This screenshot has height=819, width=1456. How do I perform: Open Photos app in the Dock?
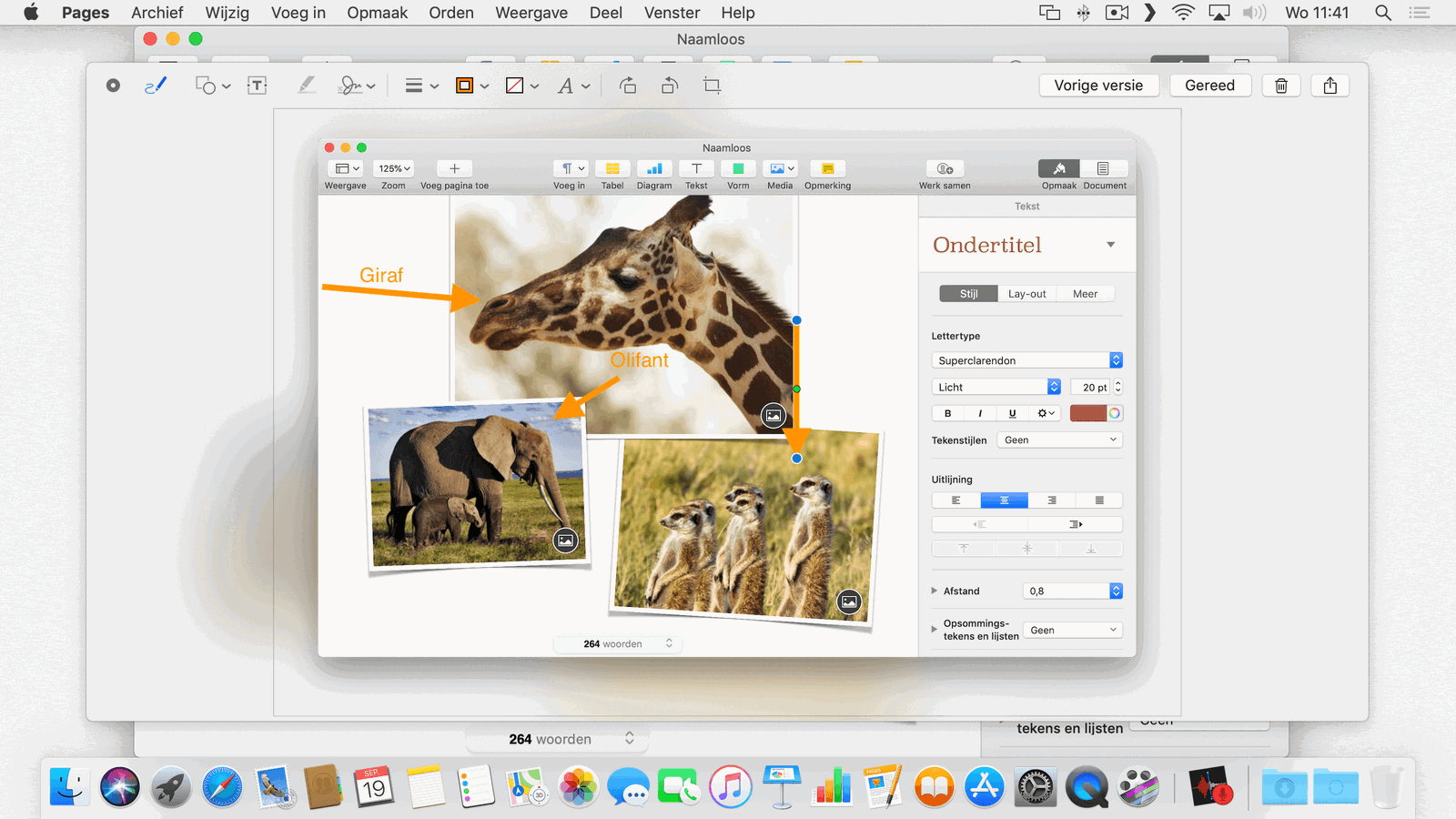(x=578, y=787)
